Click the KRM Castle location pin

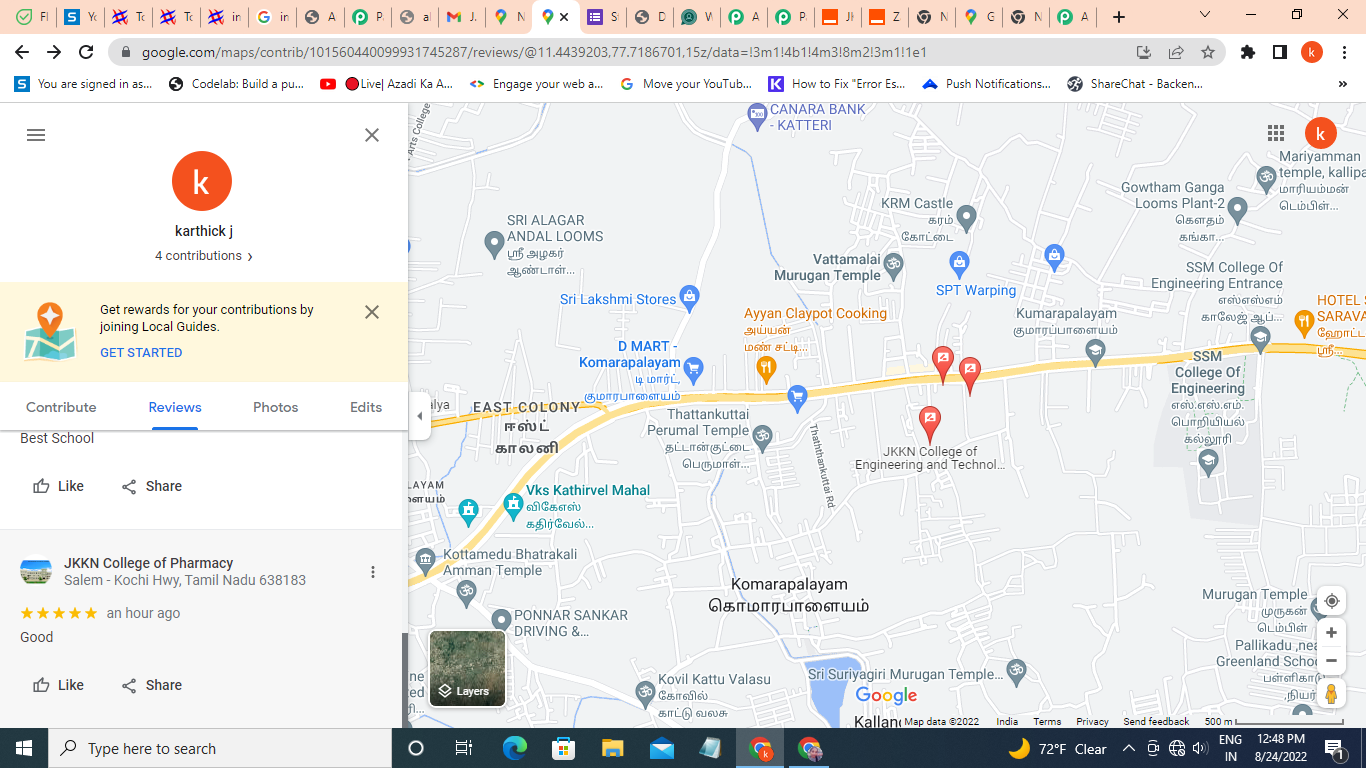(966, 216)
